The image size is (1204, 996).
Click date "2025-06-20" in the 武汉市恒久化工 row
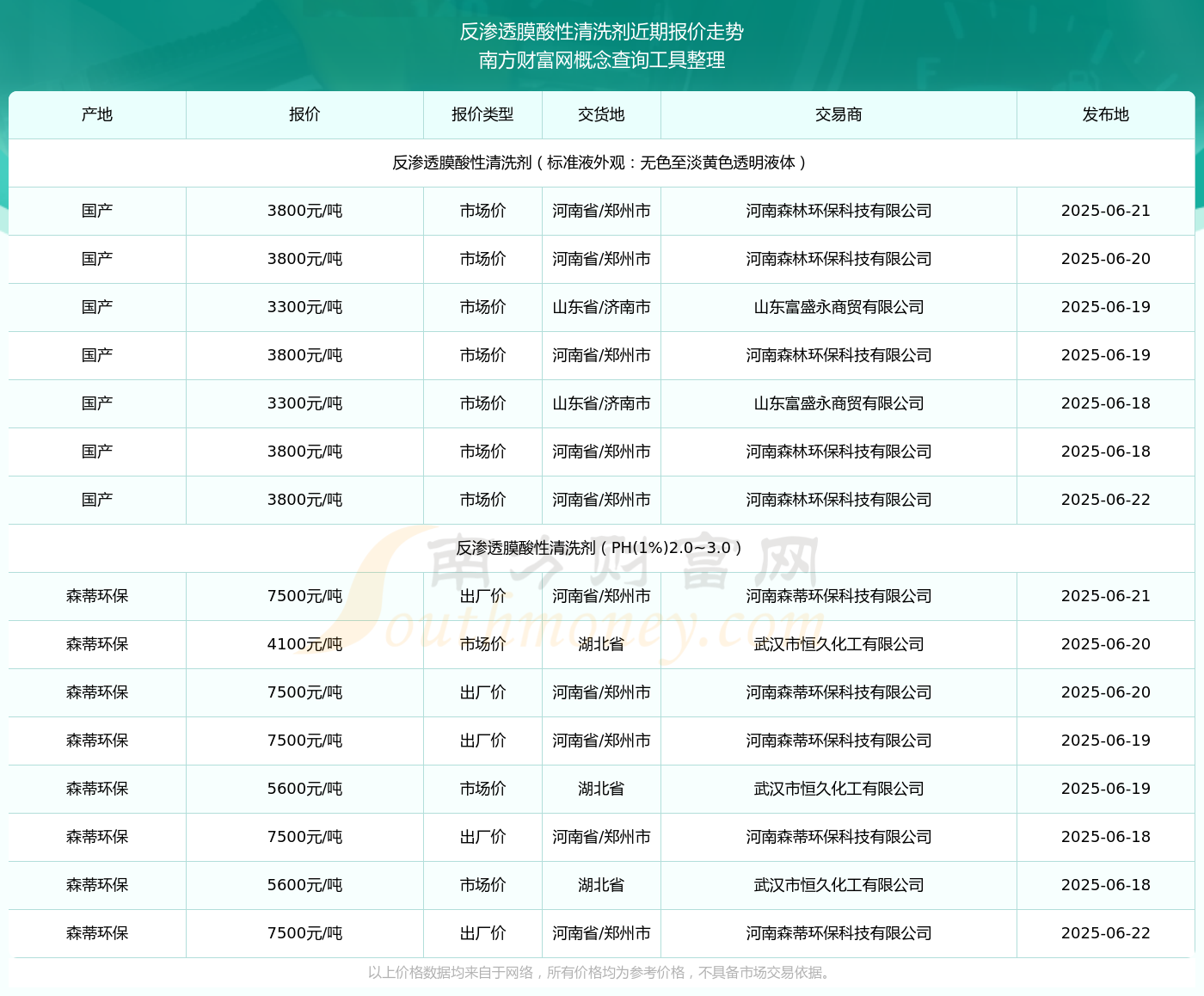[x=1105, y=644]
